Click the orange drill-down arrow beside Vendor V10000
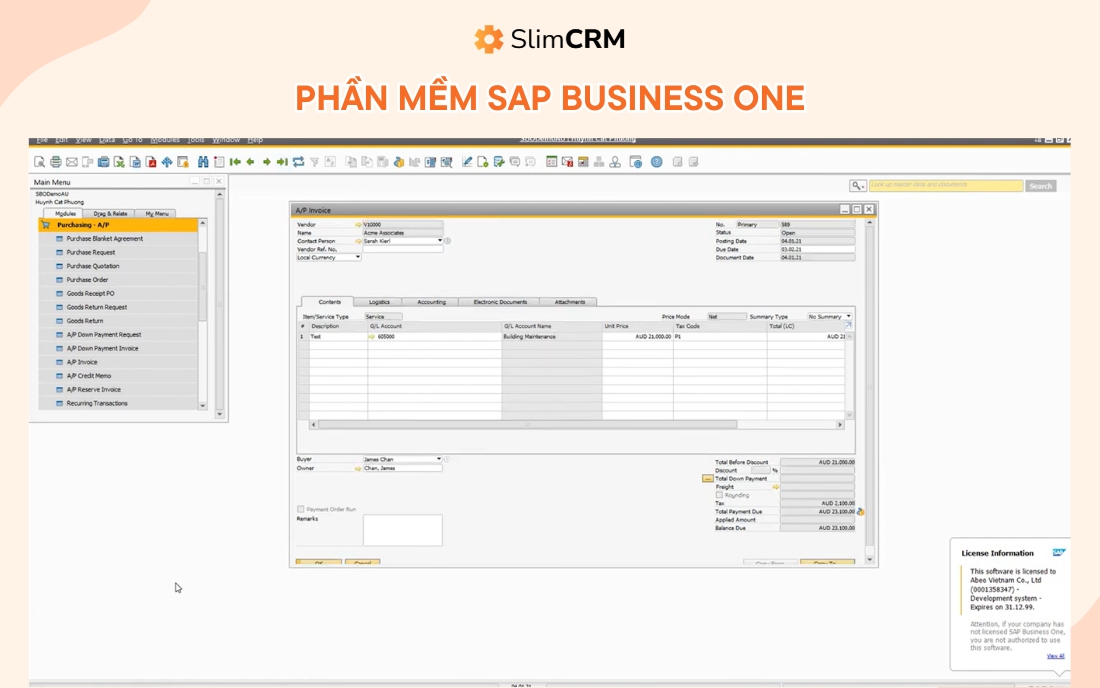The height and width of the screenshot is (688, 1100). 359,226
